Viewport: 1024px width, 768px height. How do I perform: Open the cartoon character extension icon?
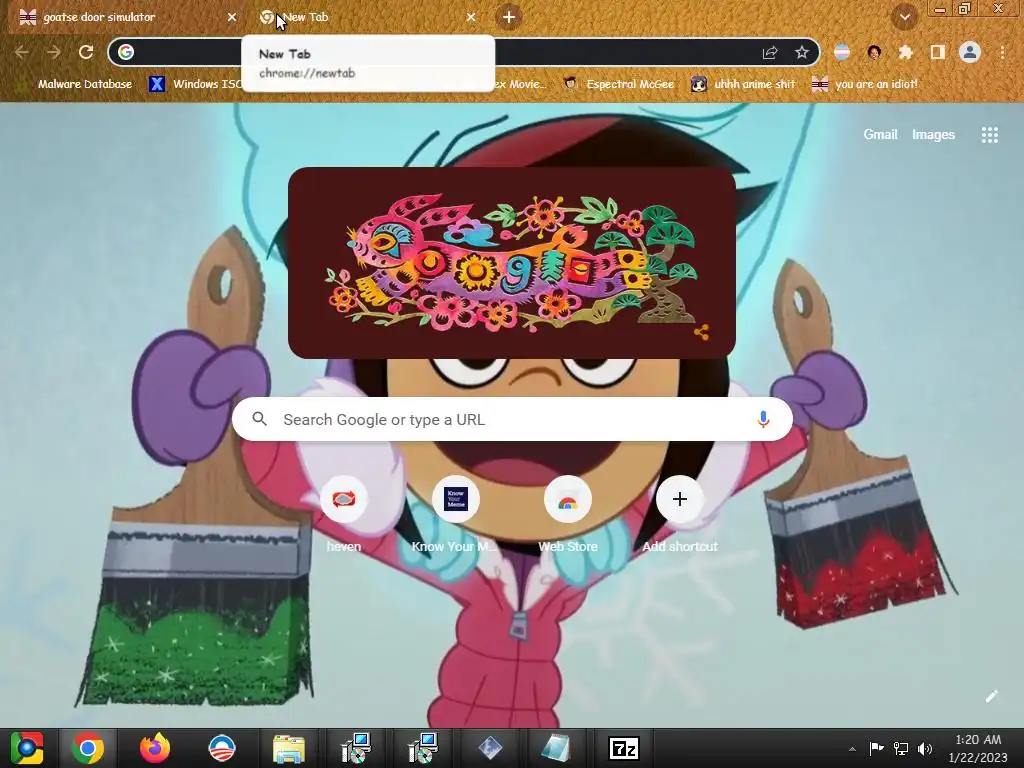(874, 52)
